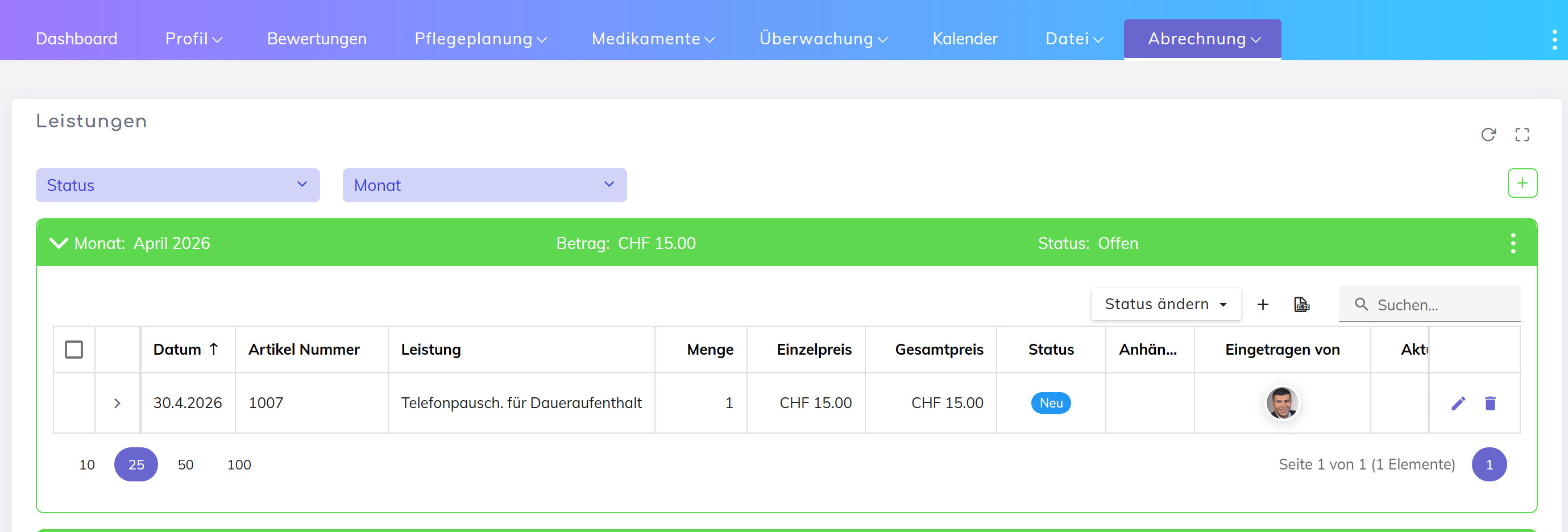Viewport: 1568px width, 532px height.
Task: Open the April 2026 three-dot options menu
Action: point(1513,243)
